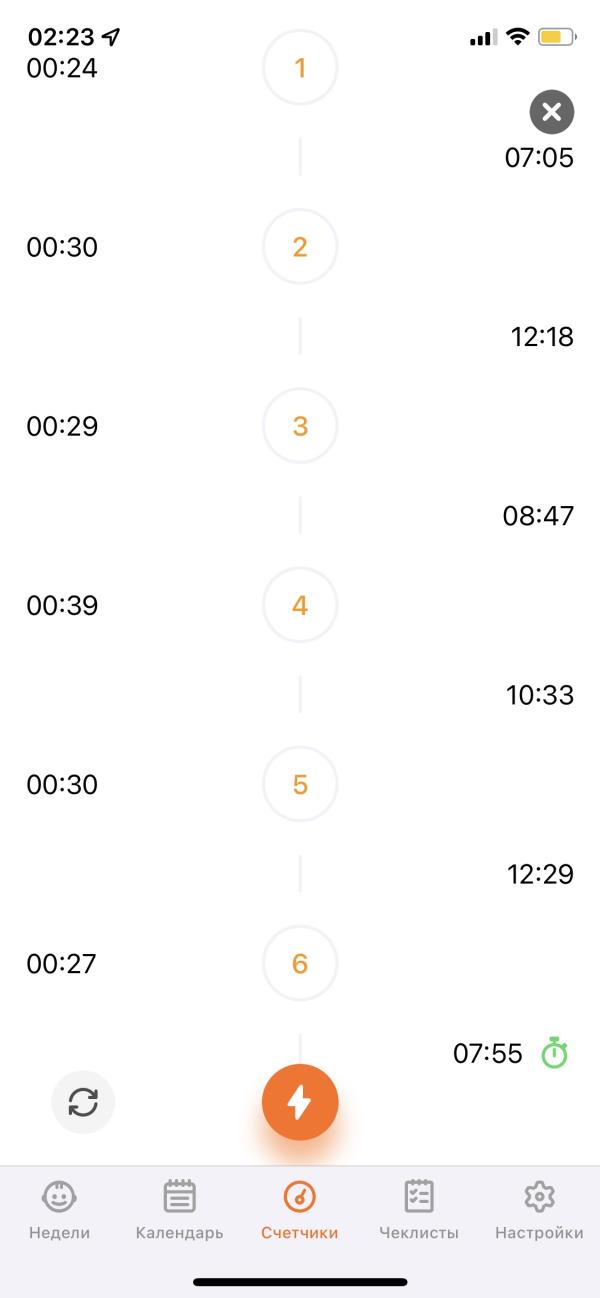
Task: Tap contraction number 3 marker
Action: pos(300,426)
